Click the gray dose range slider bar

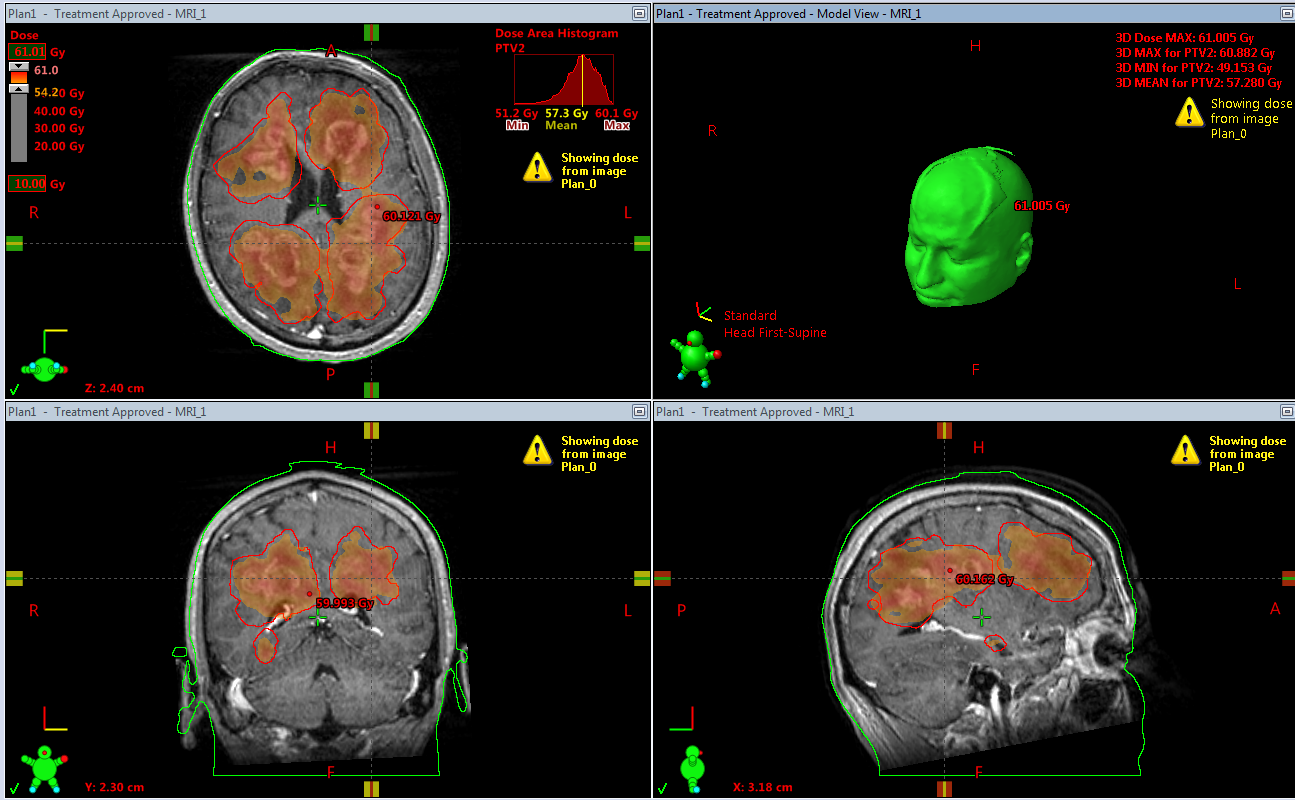click(18, 128)
